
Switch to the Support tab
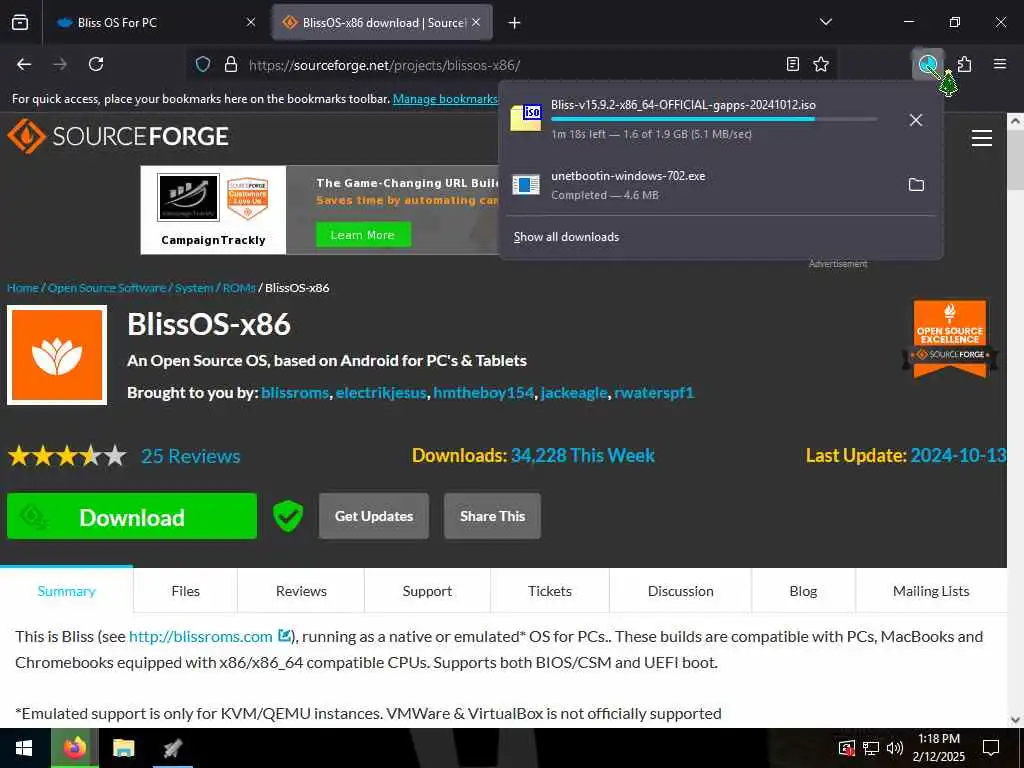pyautogui.click(x=427, y=591)
